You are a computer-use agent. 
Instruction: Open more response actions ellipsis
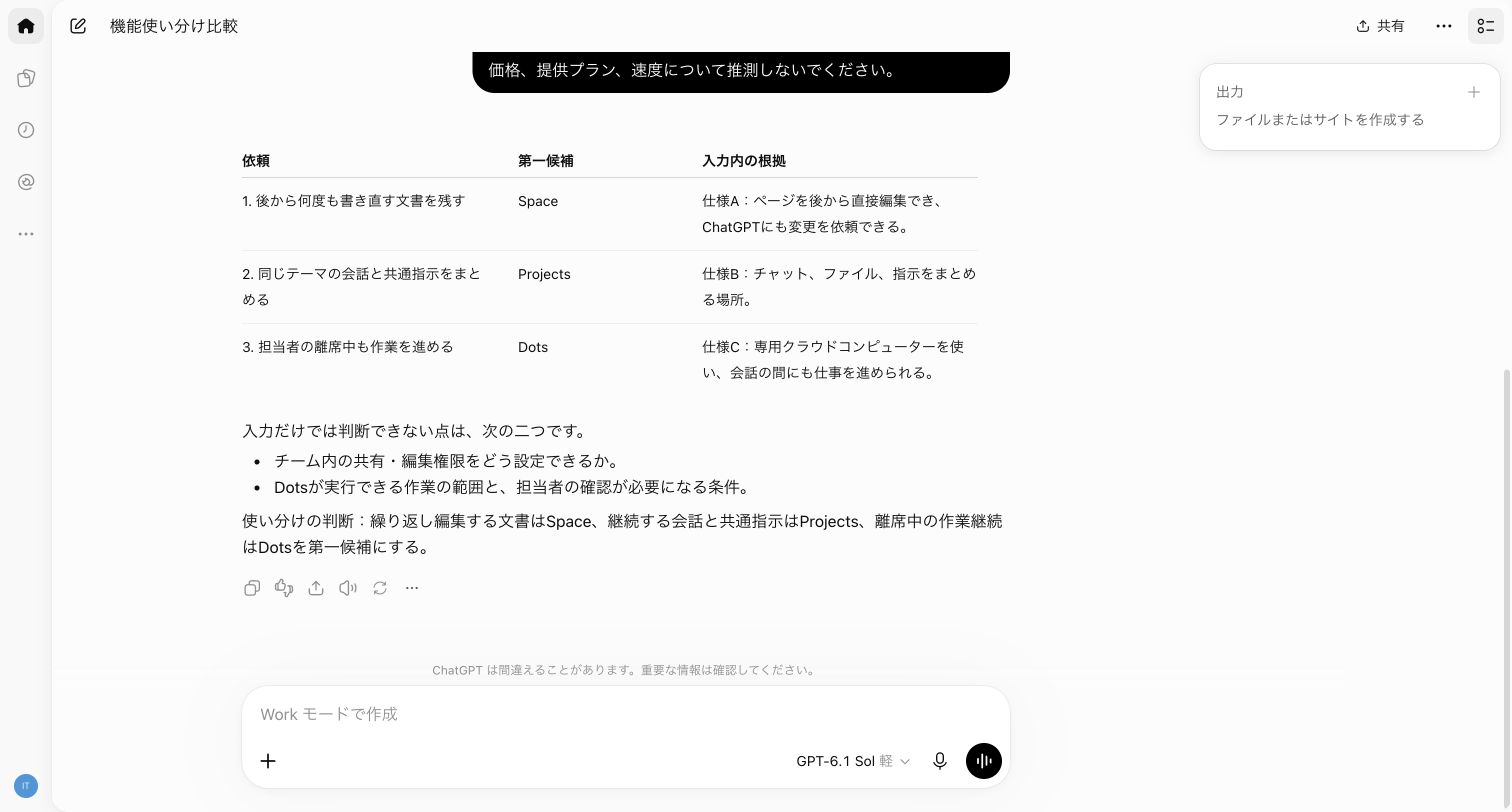412,588
